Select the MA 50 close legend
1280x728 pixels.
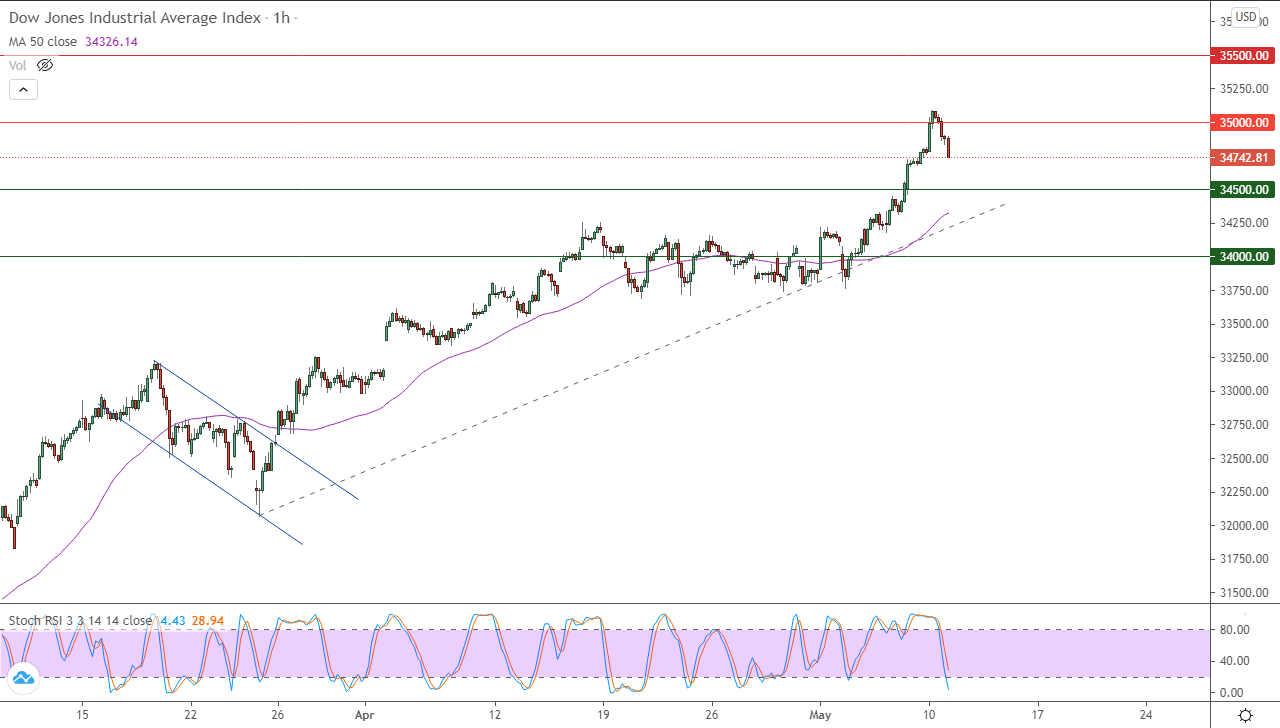click(x=44, y=42)
